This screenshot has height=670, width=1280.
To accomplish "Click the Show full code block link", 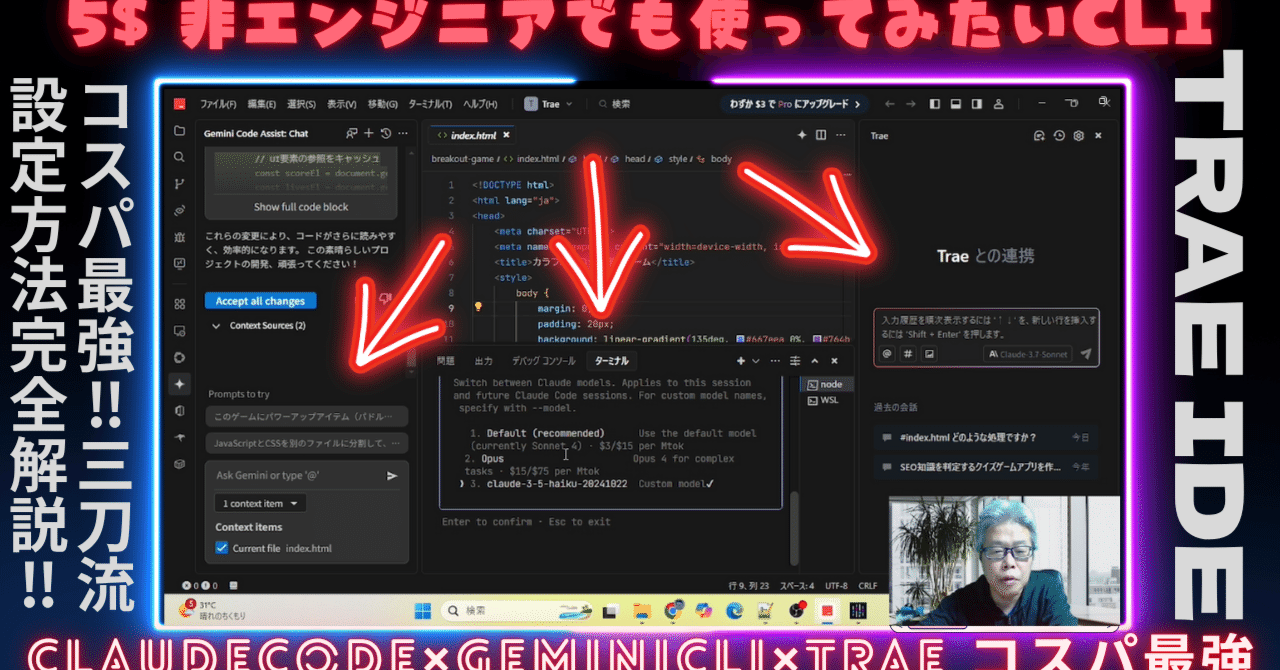I will [x=301, y=210].
